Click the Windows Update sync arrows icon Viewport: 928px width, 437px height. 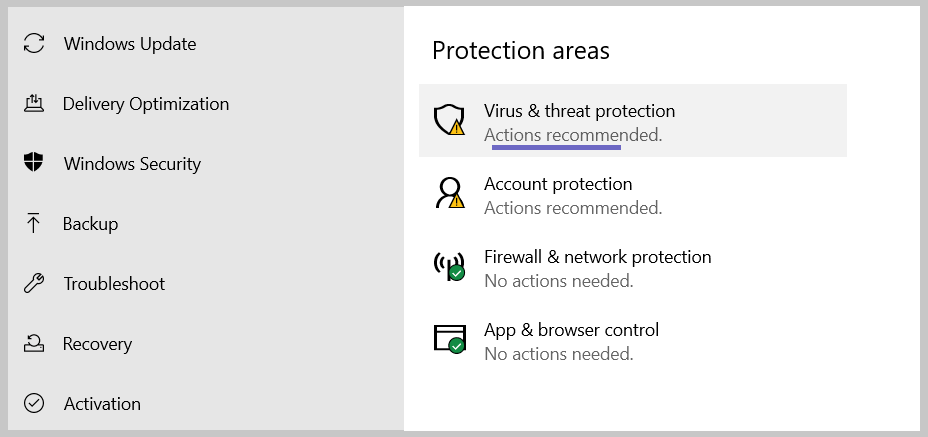point(34,44)
